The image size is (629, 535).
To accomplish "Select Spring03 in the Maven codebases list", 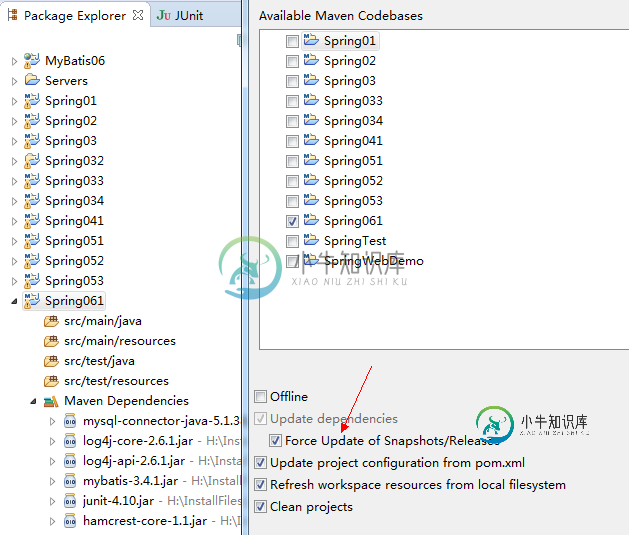I will coord(350,81).
